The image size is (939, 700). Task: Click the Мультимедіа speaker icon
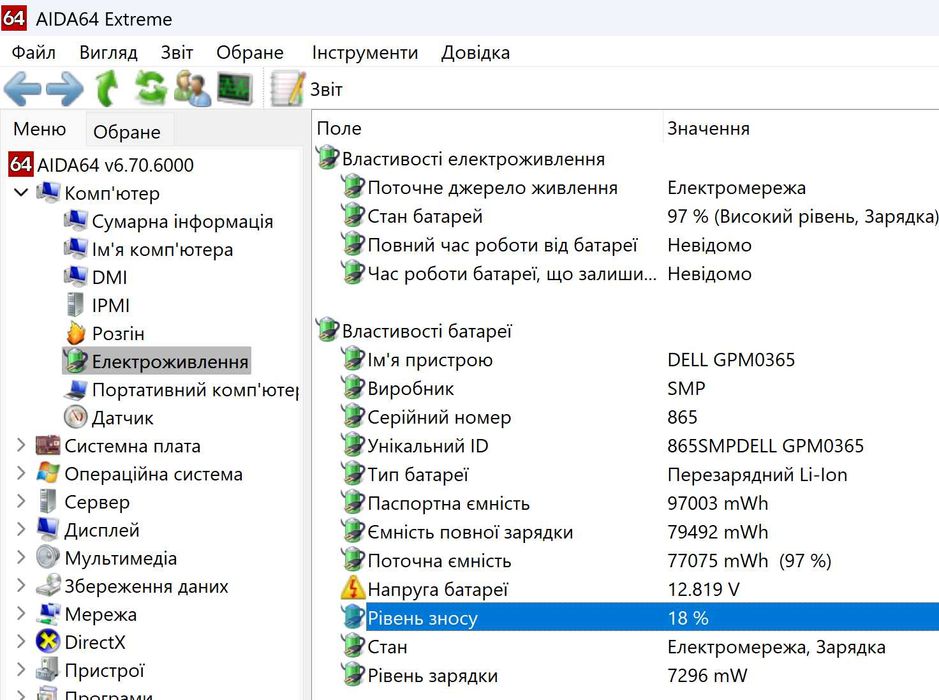[48, 557]
